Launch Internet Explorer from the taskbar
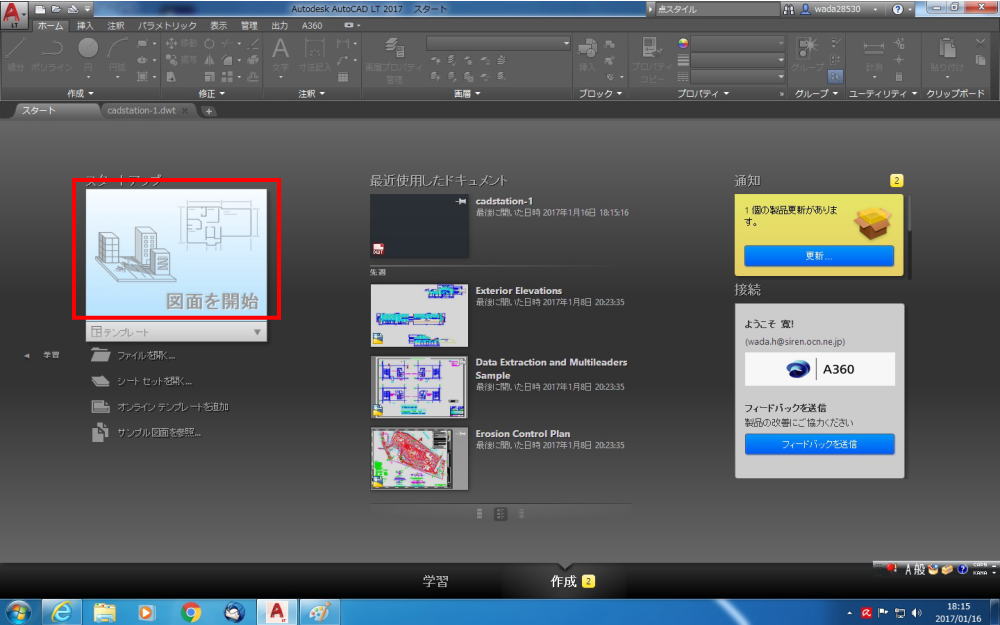Screen dimensions: 1000x625 (61, 612)
